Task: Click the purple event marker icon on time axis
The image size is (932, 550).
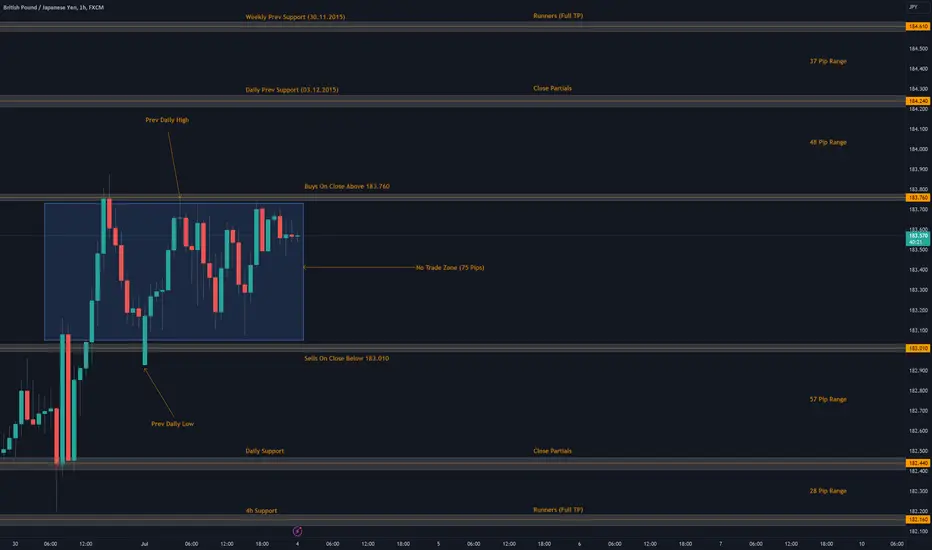Action: pos(297,531)
